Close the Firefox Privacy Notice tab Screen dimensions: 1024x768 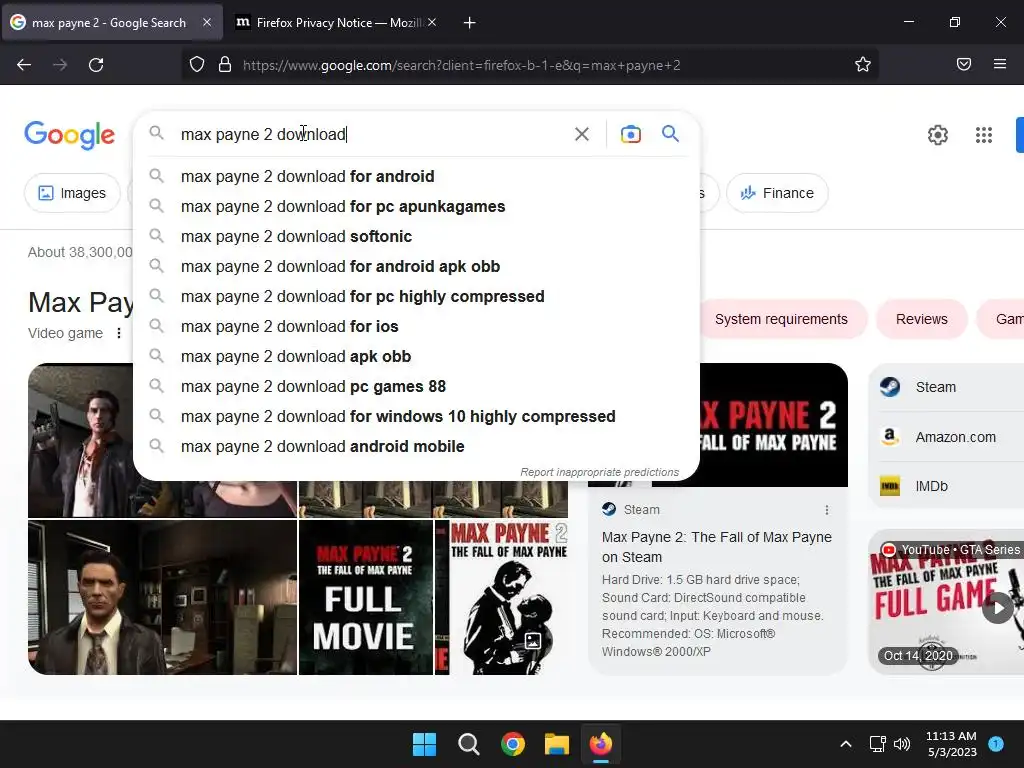pos(432,22)
